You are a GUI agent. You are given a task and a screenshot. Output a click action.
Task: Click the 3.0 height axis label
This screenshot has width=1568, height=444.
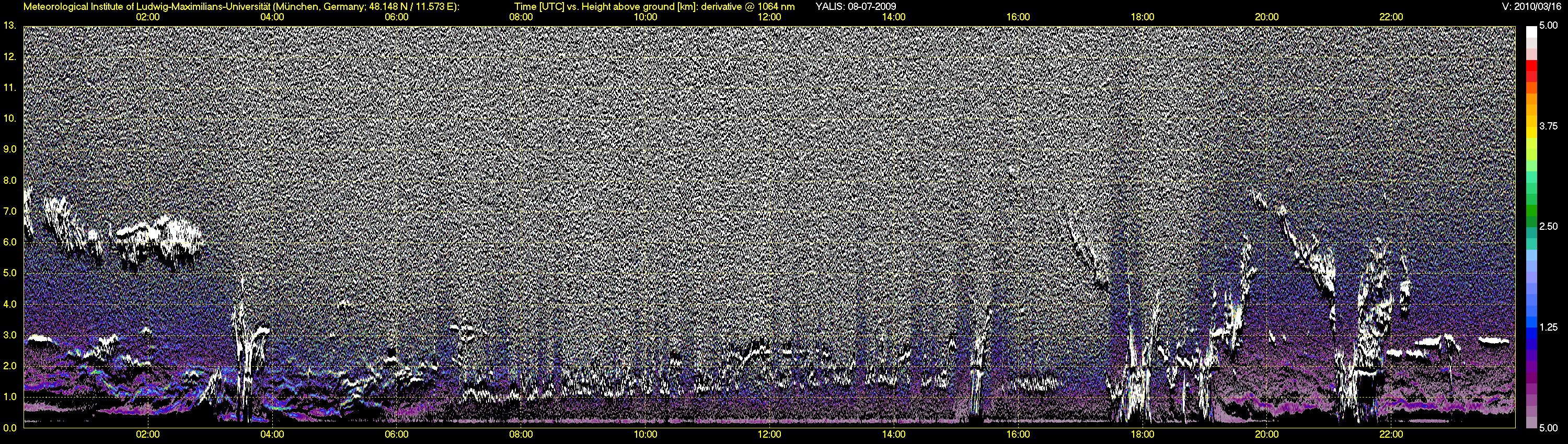[x=10, y=334]
